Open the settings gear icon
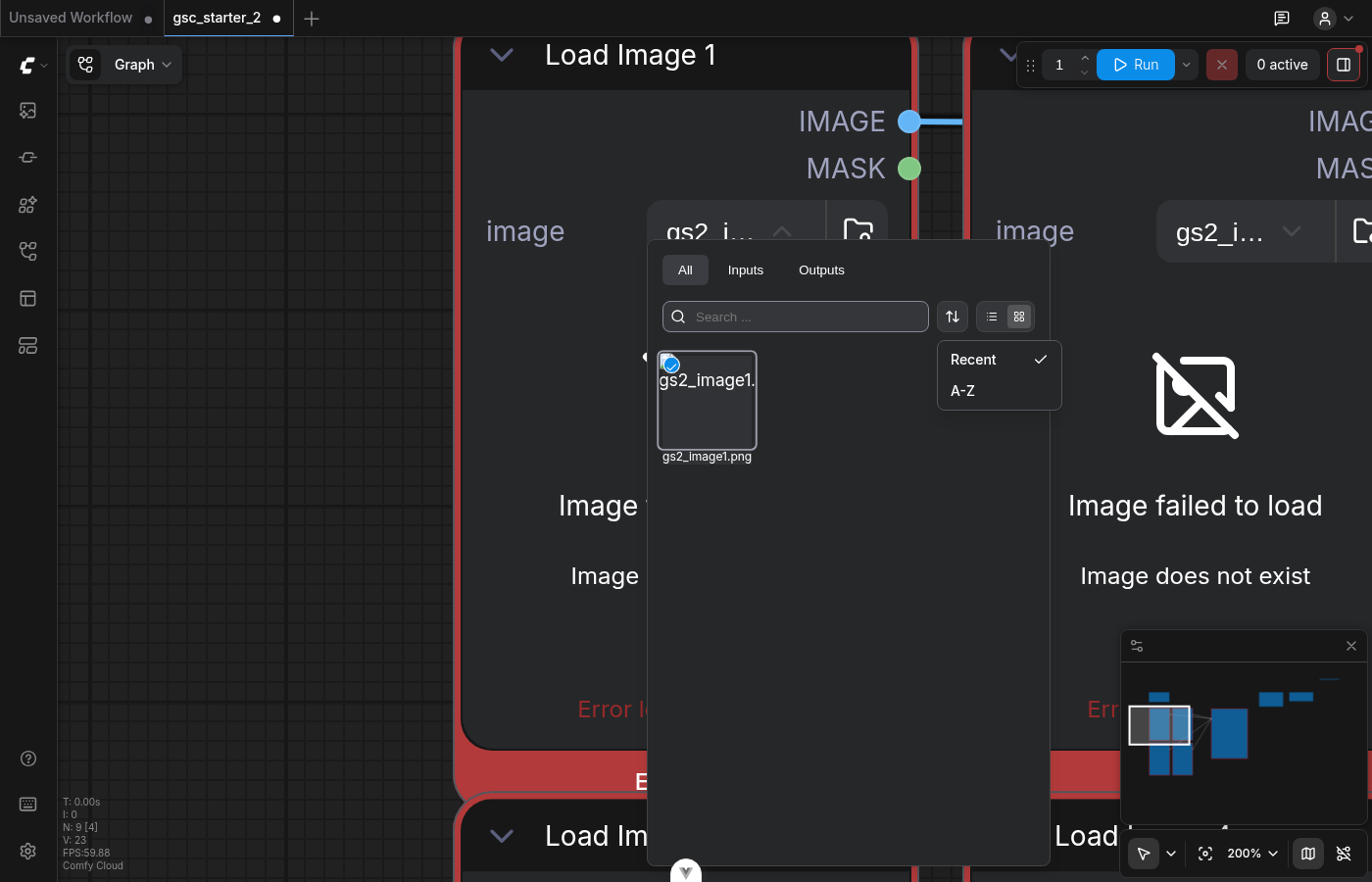 pos(27,851)
